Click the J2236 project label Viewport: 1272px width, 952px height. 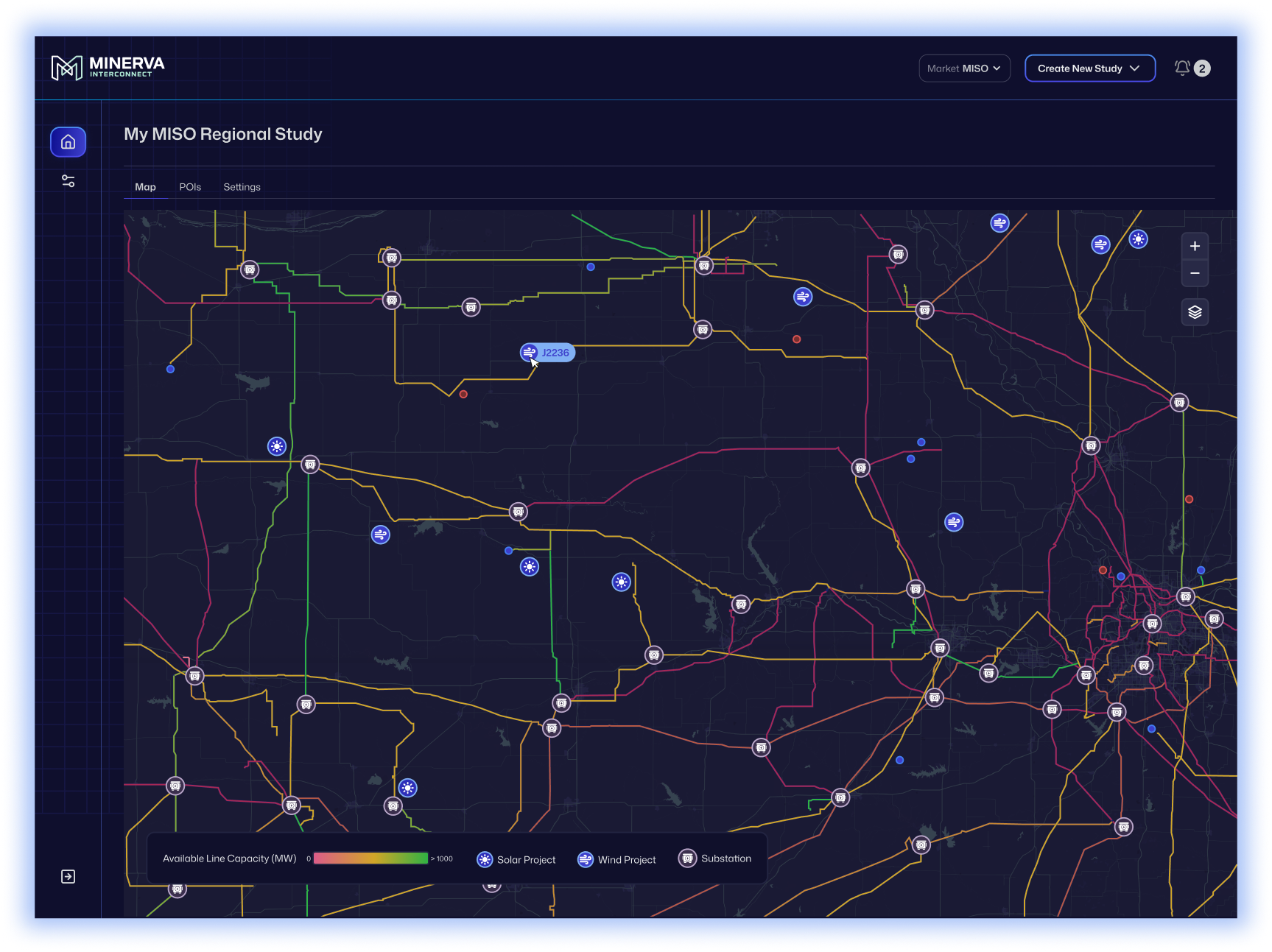click(555, 353)
